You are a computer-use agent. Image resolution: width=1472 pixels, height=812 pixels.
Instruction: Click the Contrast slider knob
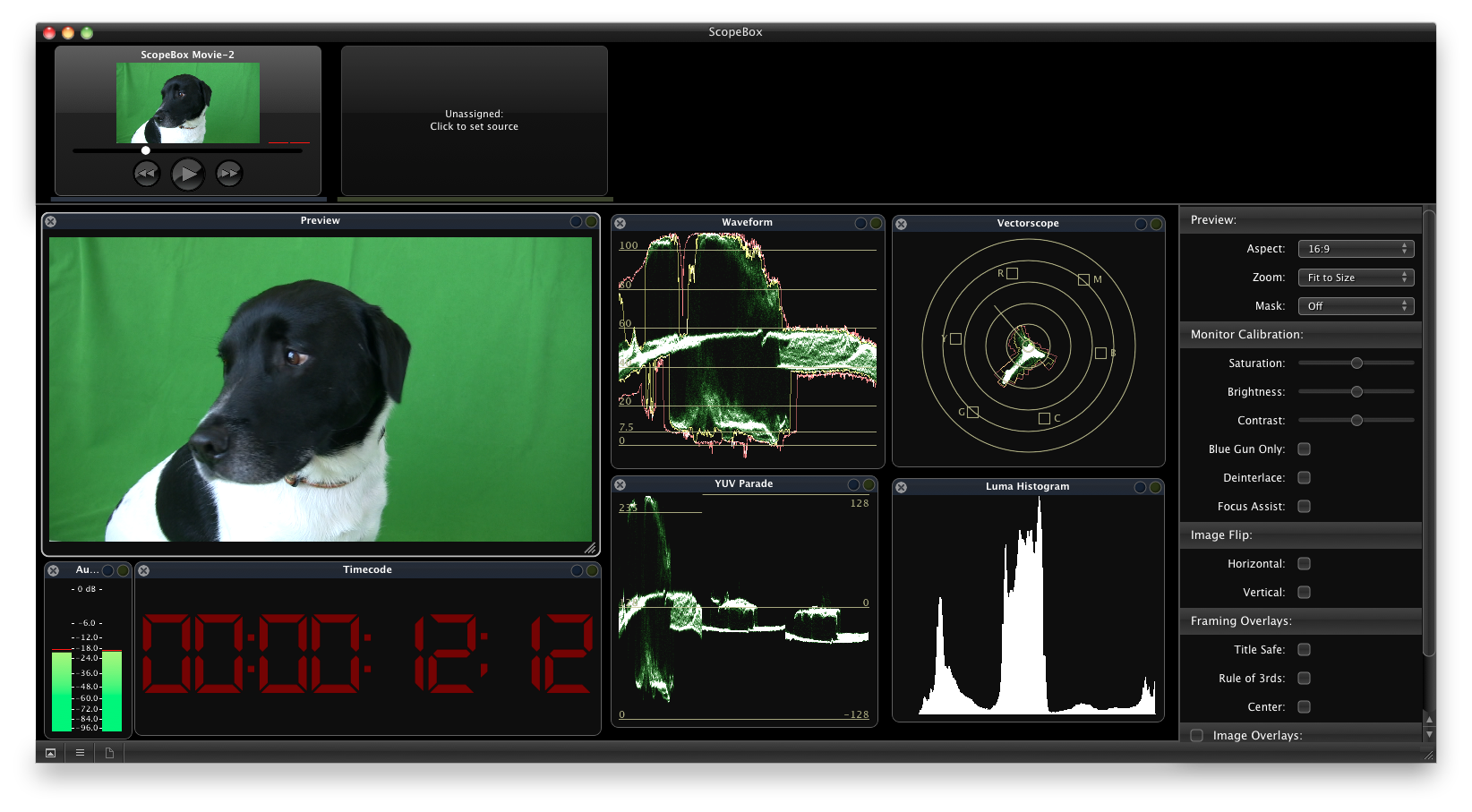point(1357,421)
